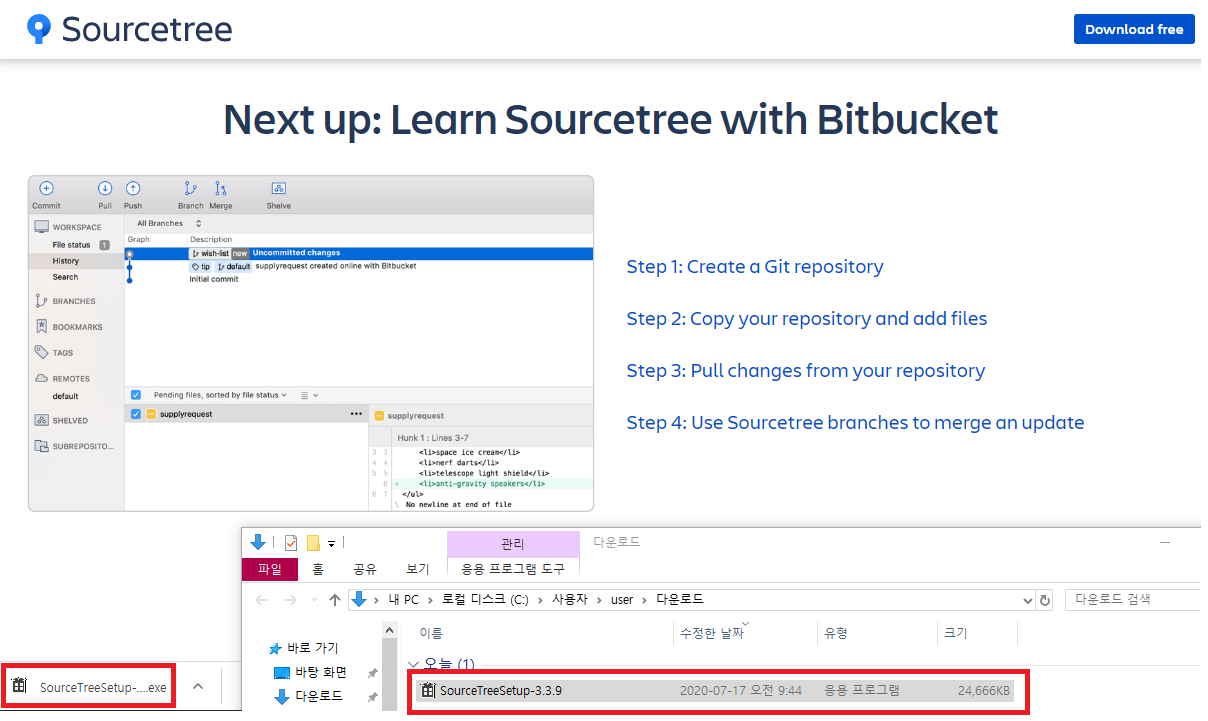
Task: Expand options chevron beside SourceTreeSetup download
Action: (198, 686)
